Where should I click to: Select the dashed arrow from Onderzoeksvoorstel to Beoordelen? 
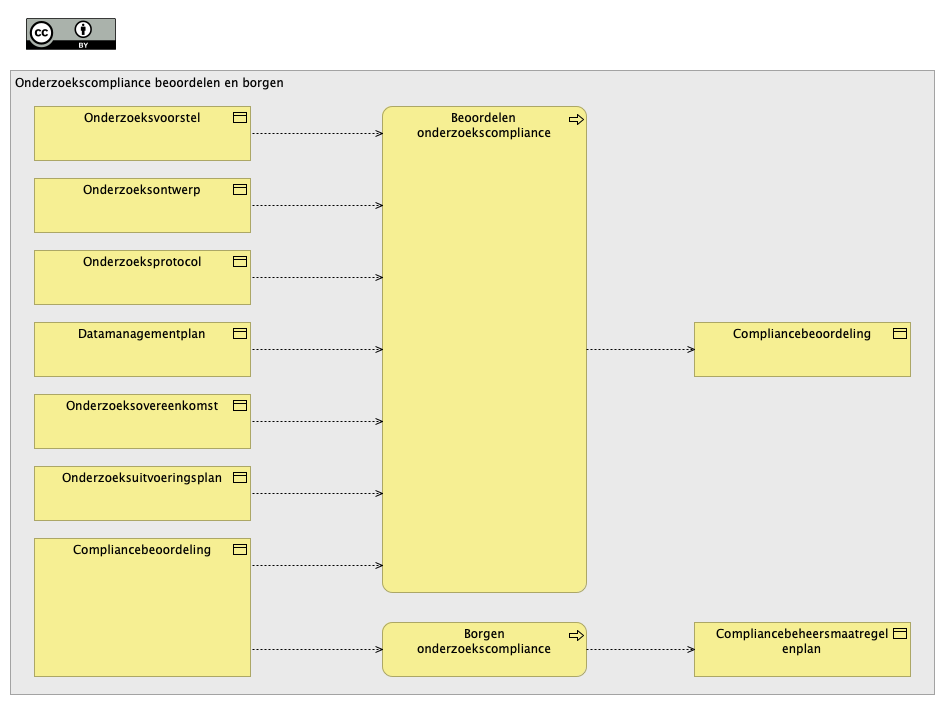pos(317,133)
